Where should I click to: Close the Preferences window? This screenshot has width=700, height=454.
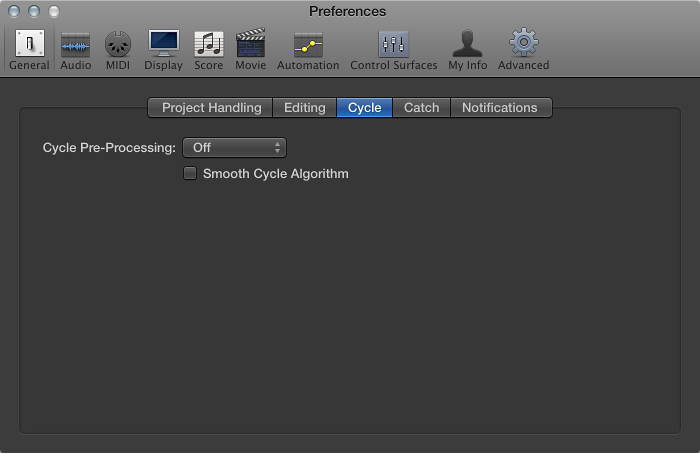tap(14, 11)
